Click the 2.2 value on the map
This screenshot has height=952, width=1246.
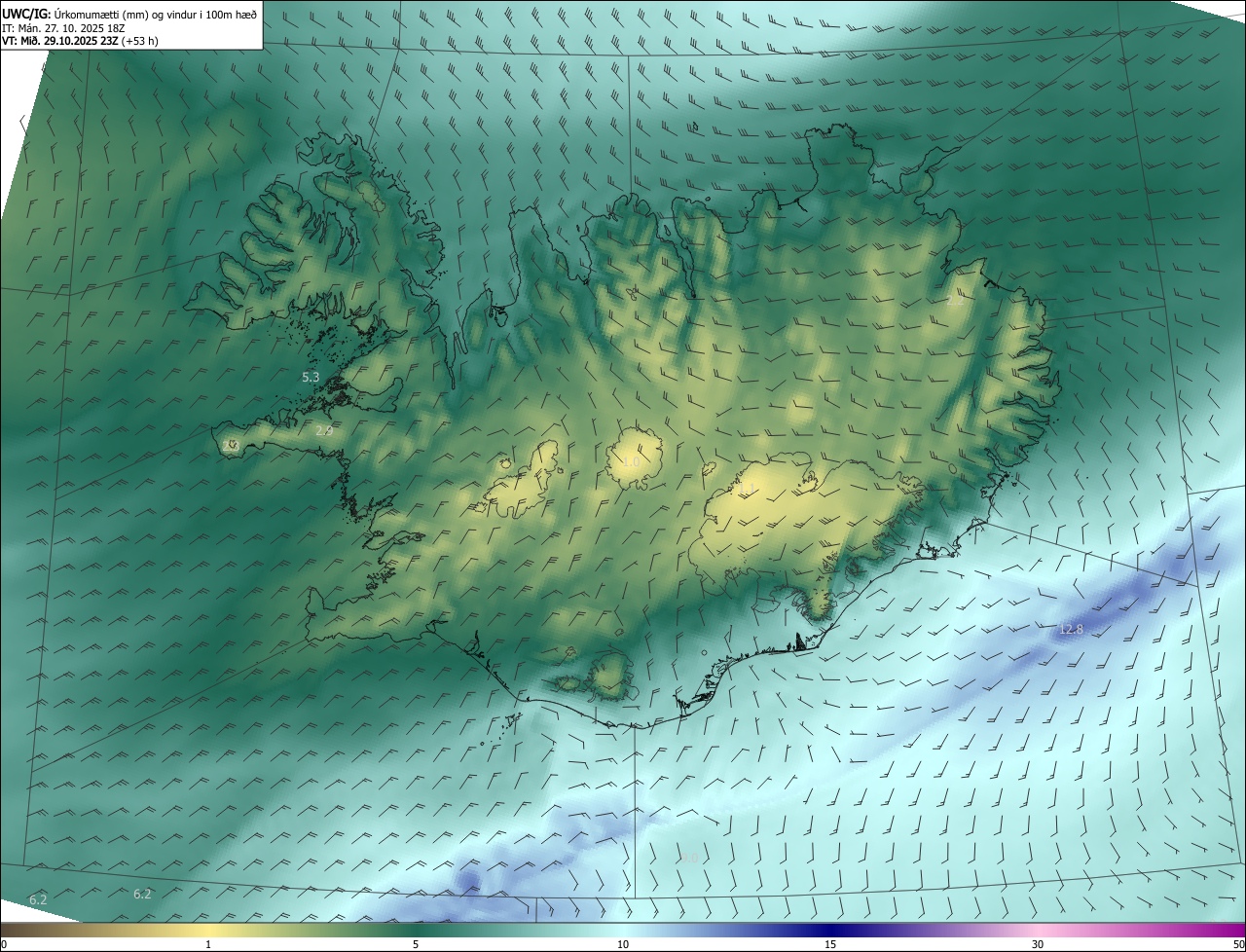click(955, 301)
